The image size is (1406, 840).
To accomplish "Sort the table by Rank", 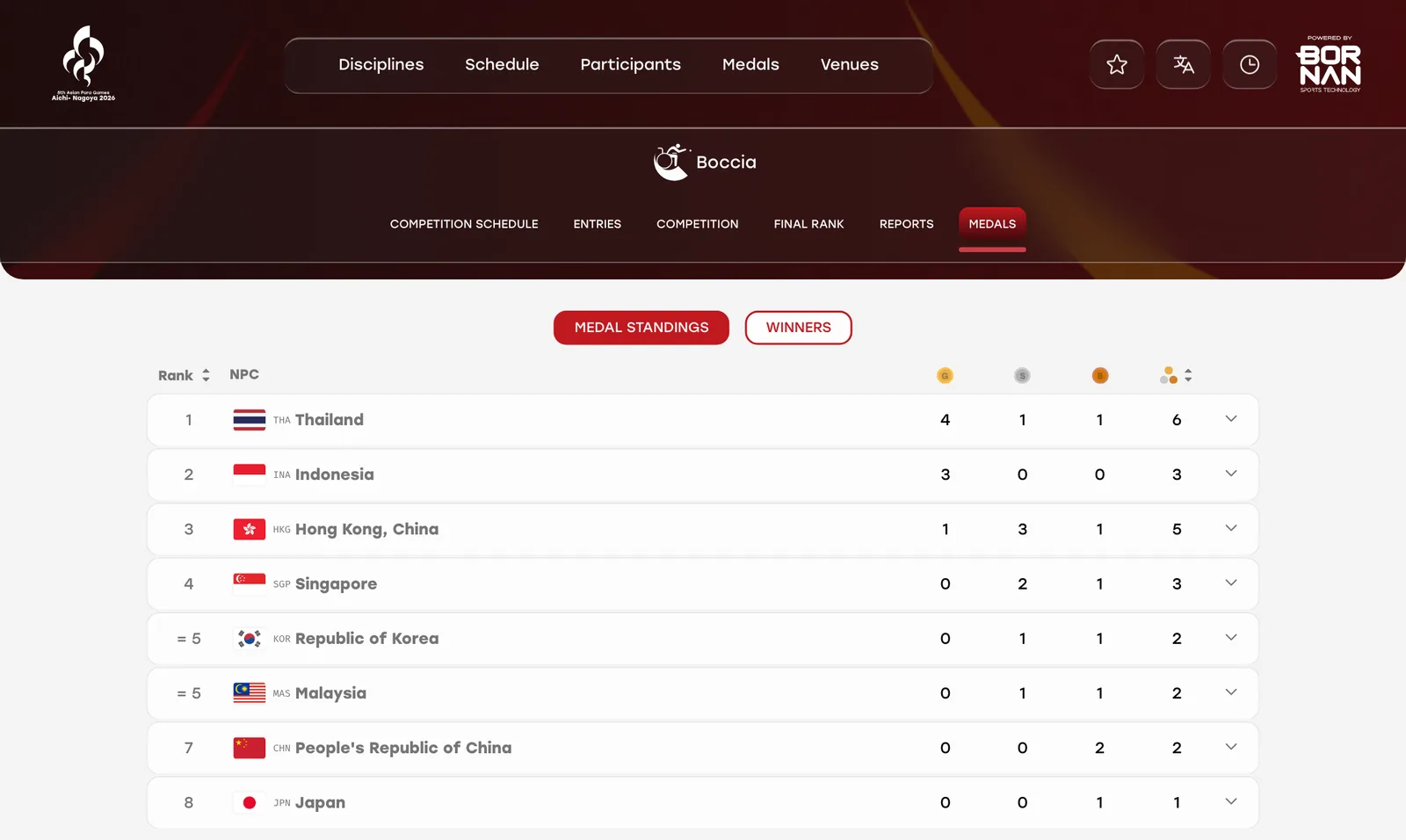I will coord(185,375).
